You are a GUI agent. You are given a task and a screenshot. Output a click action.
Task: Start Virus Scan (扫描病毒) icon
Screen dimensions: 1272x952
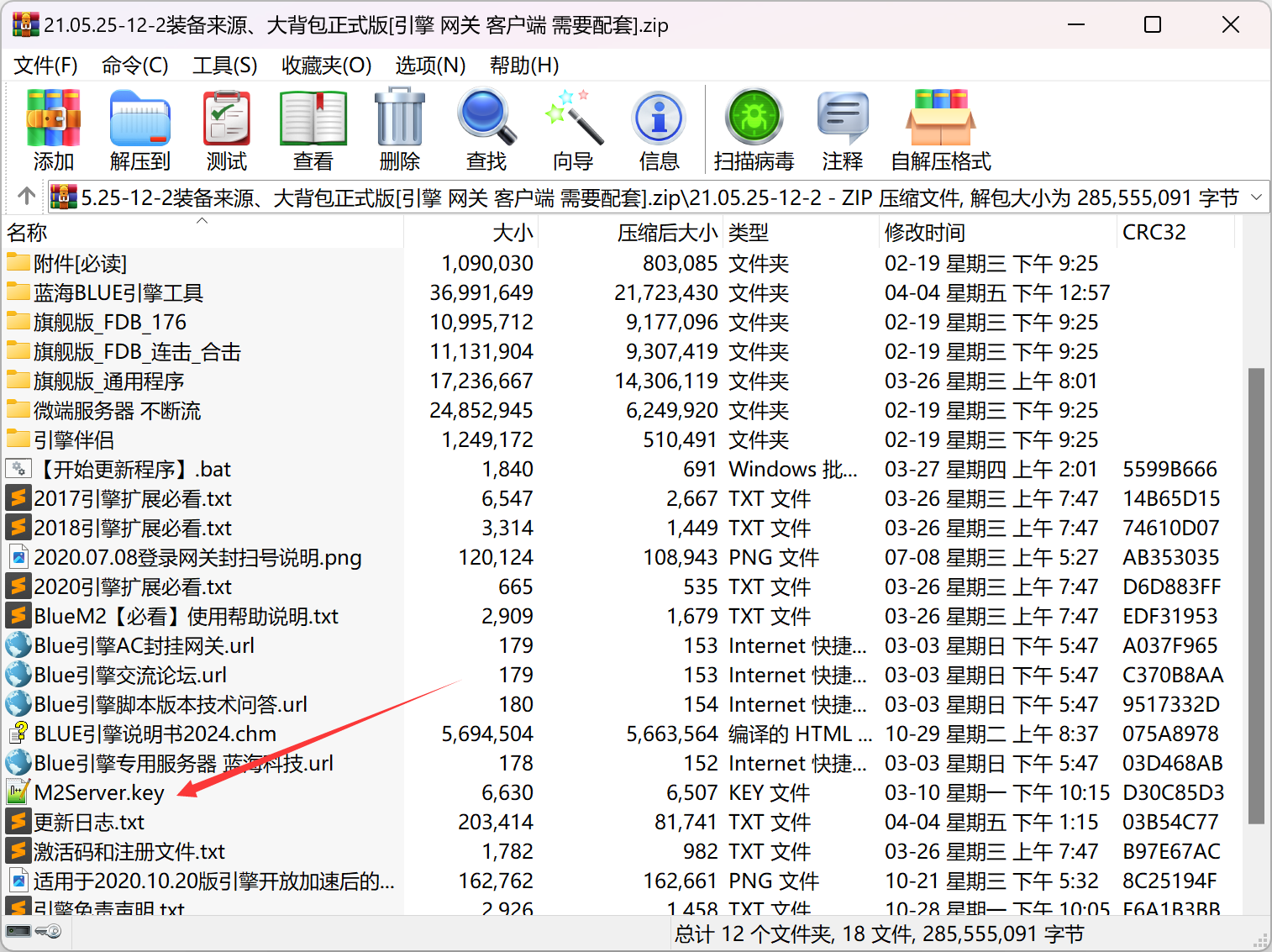754,118
